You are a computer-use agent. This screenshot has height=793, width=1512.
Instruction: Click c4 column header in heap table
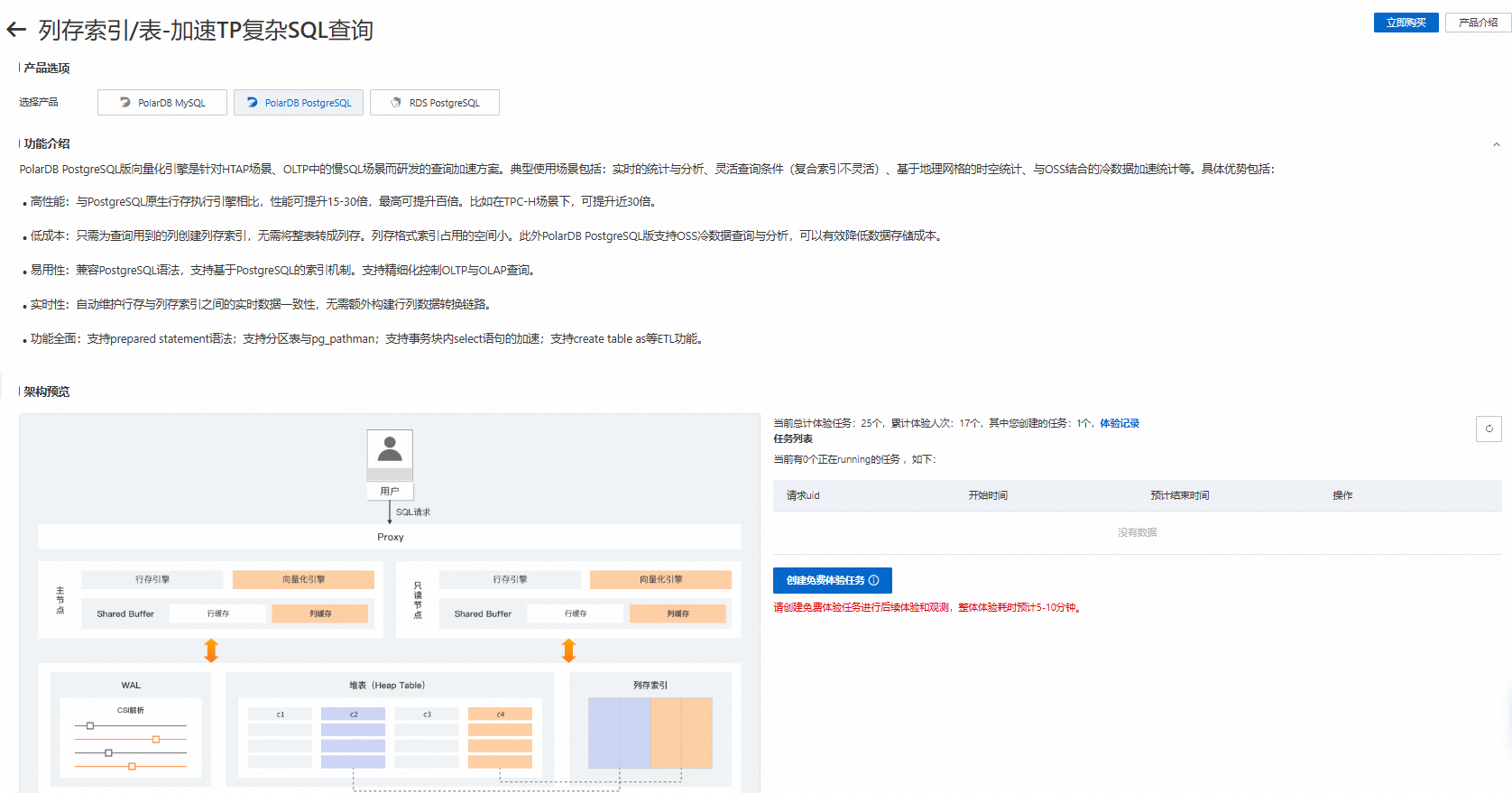pos(500,714)
